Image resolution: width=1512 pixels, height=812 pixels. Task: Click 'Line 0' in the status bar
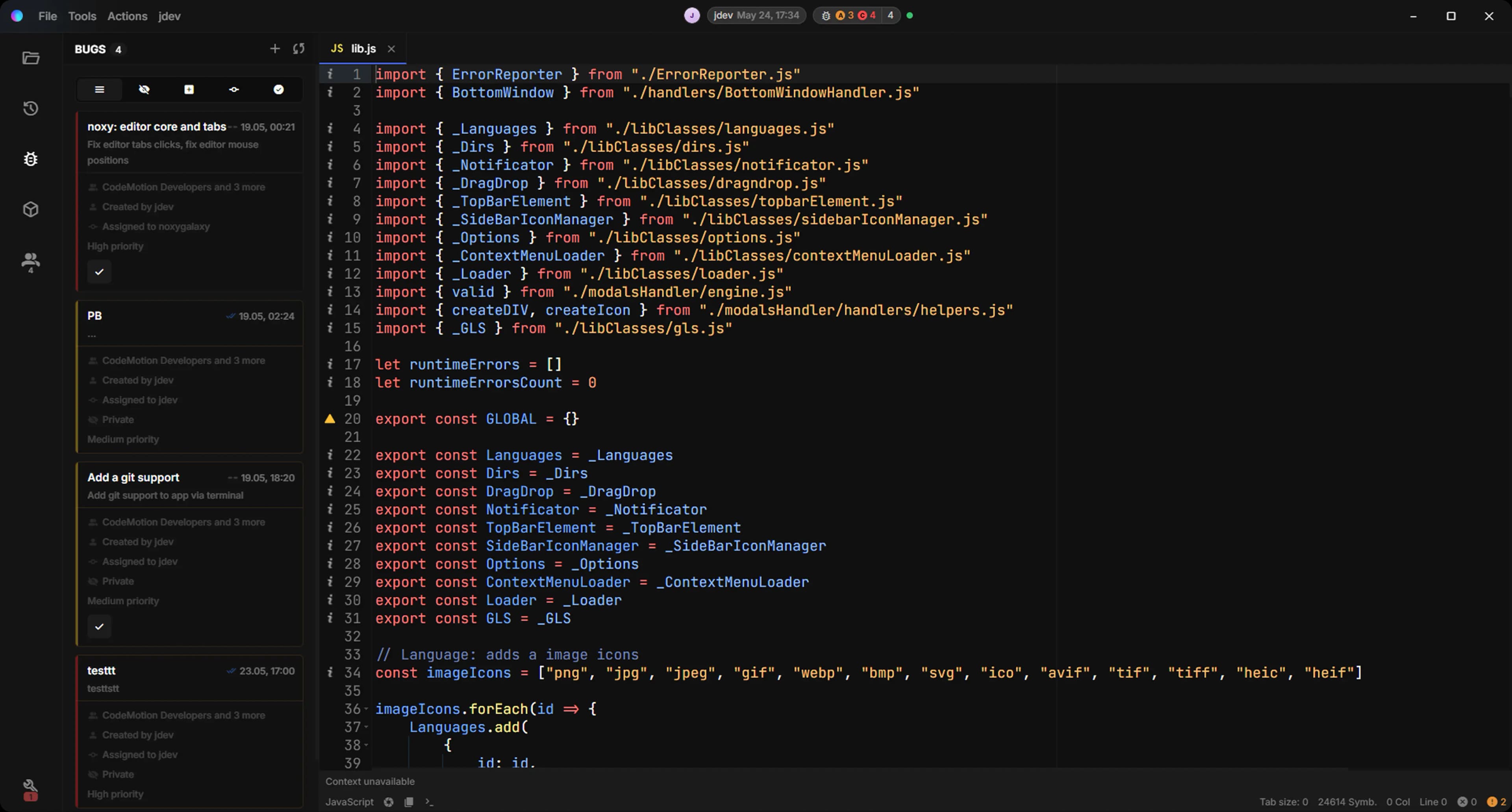pos(1433,801)
